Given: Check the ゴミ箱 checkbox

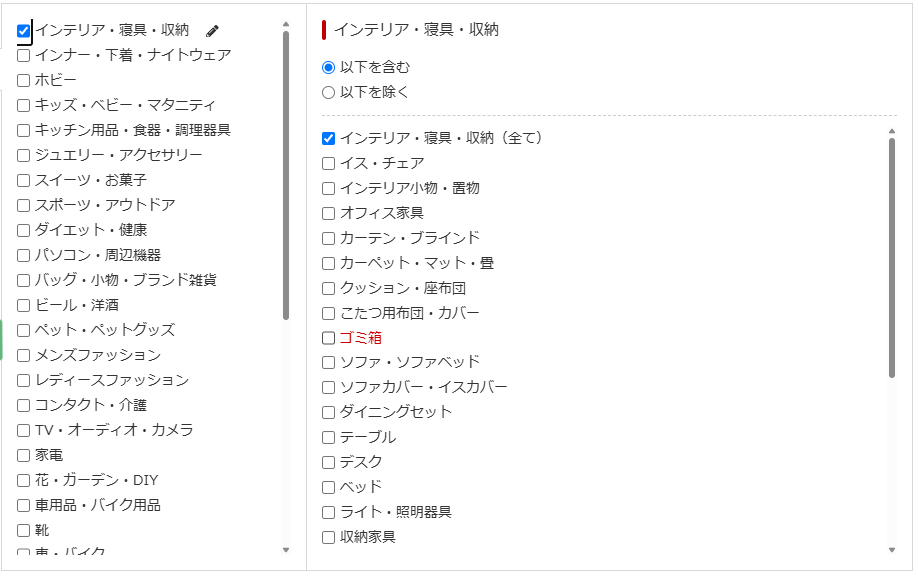Looking at the screenshot, I should [x=329, y=338].
